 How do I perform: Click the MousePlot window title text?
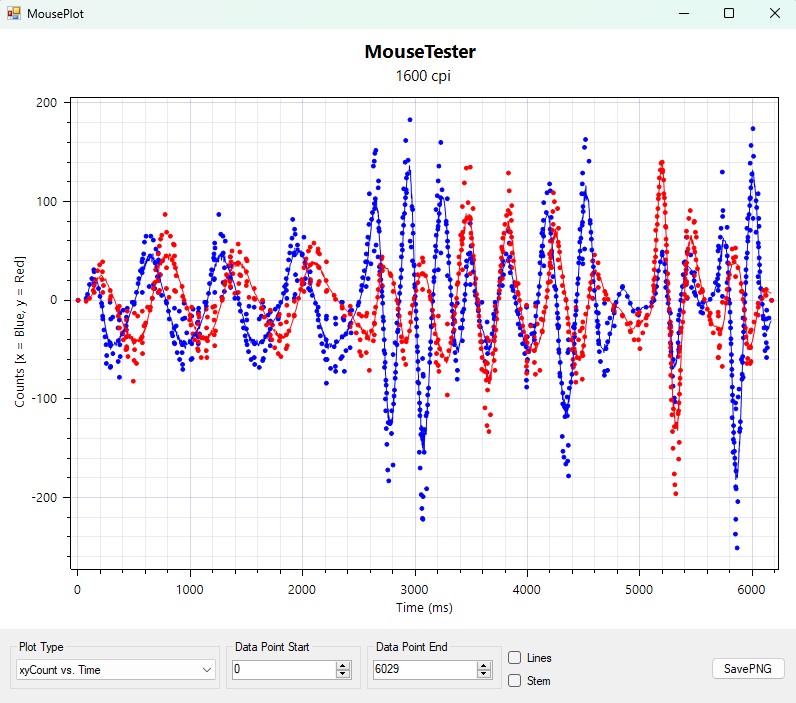pyautogui.click(x=49, y=14)
